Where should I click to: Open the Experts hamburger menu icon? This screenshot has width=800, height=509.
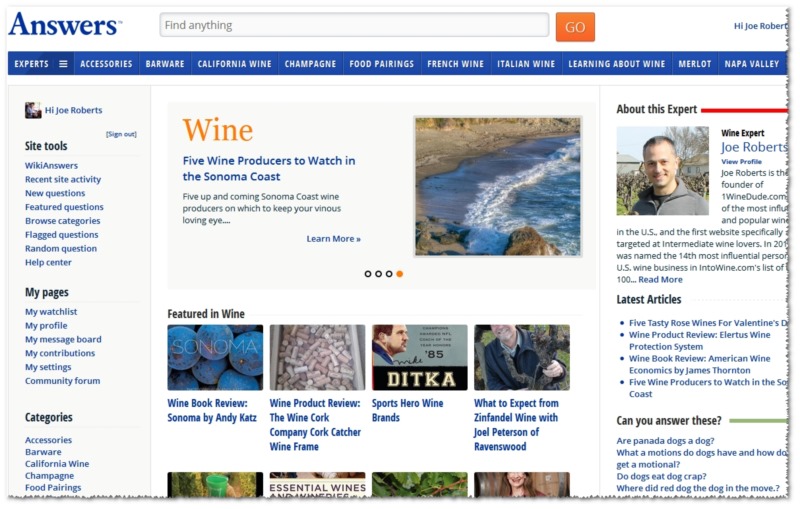(63, 64)
